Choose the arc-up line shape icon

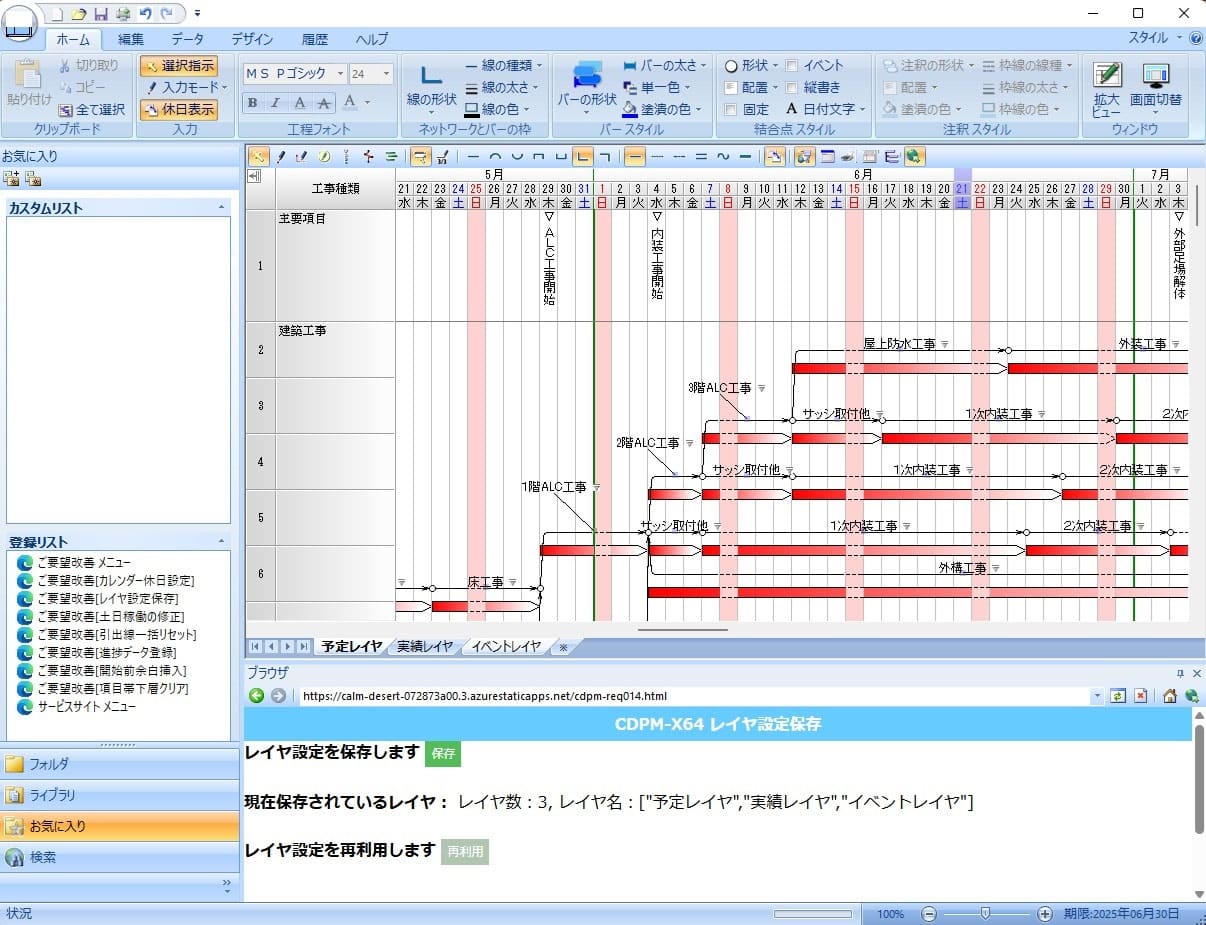click(x=494, y=156)
